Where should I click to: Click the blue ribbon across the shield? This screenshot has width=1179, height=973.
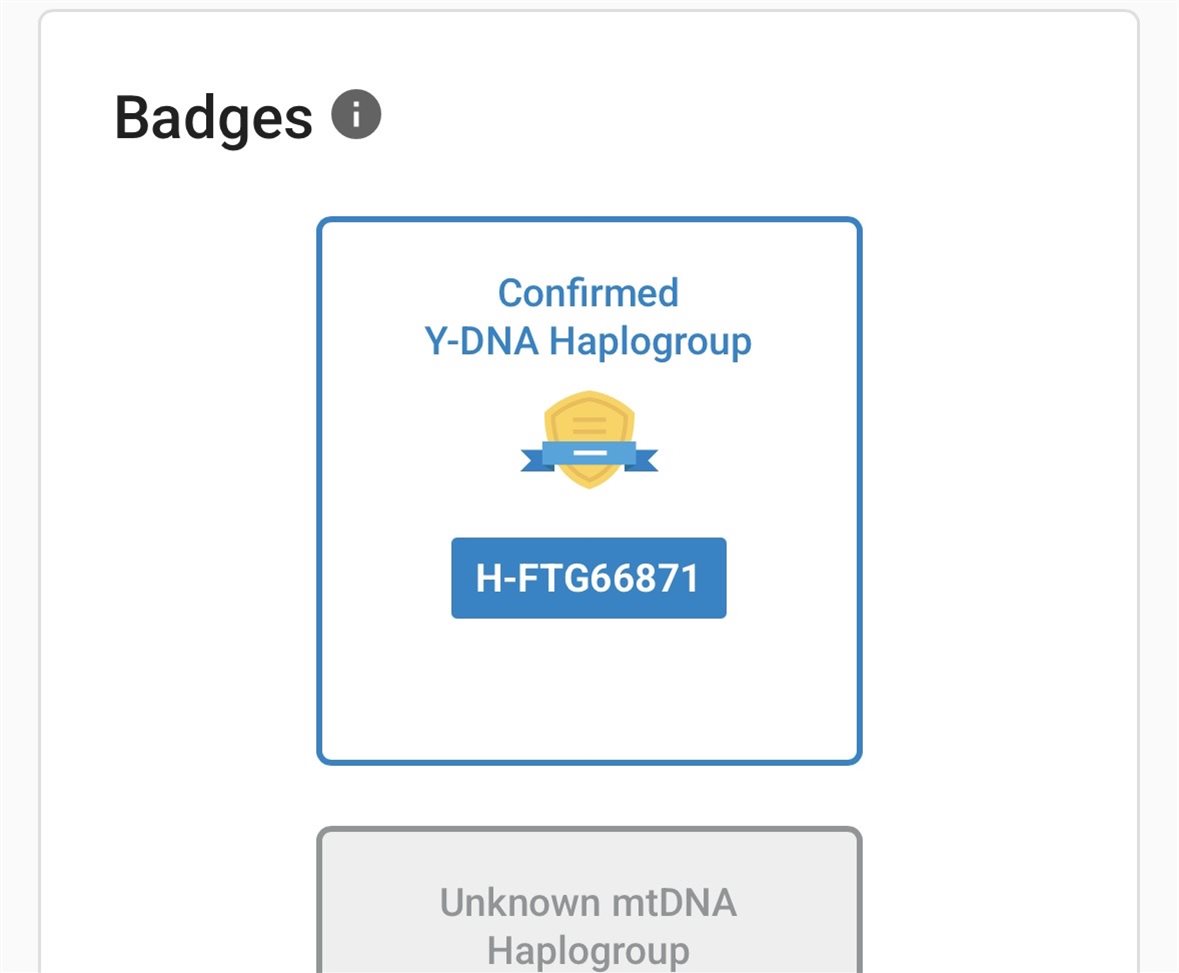pos(590,454)
